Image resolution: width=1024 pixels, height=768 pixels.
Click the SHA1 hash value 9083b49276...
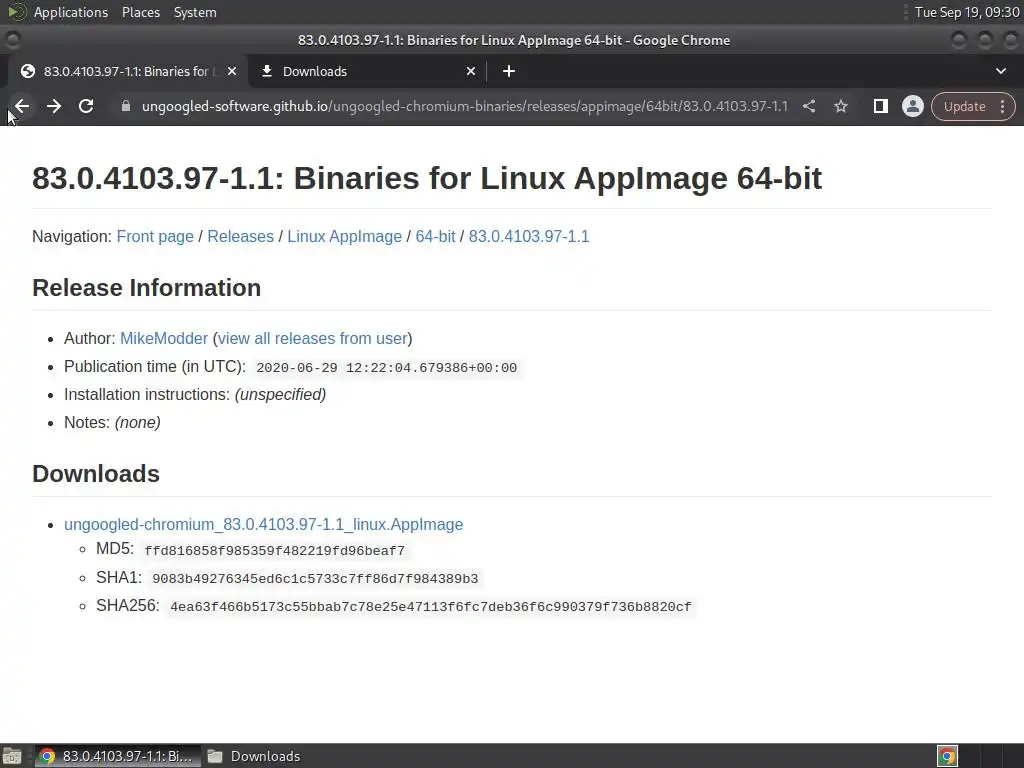[315, 579]
